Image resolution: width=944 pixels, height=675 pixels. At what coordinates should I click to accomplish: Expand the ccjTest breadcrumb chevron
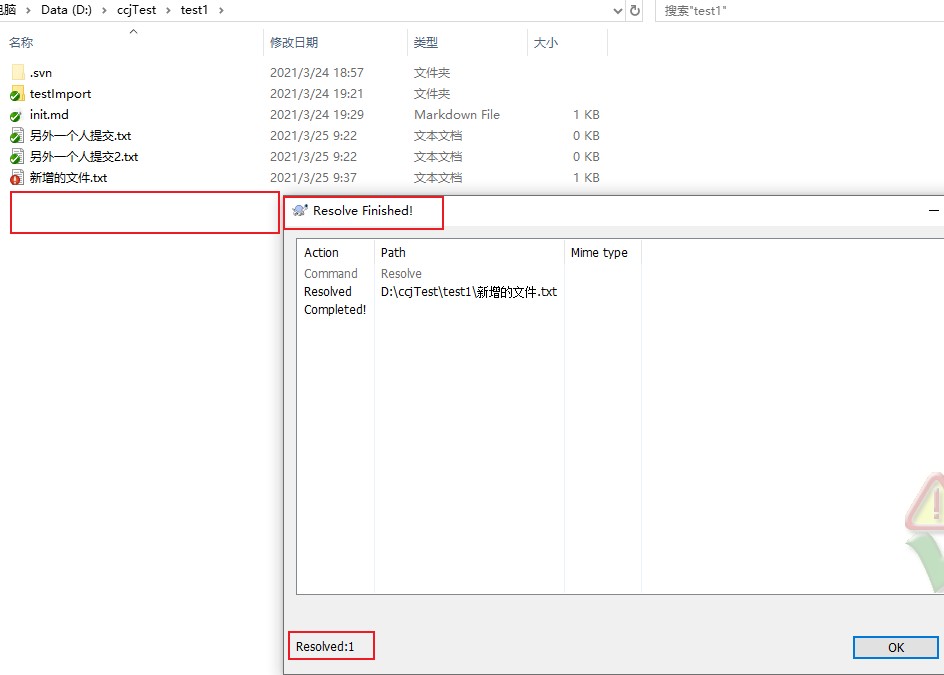point(168,10)
